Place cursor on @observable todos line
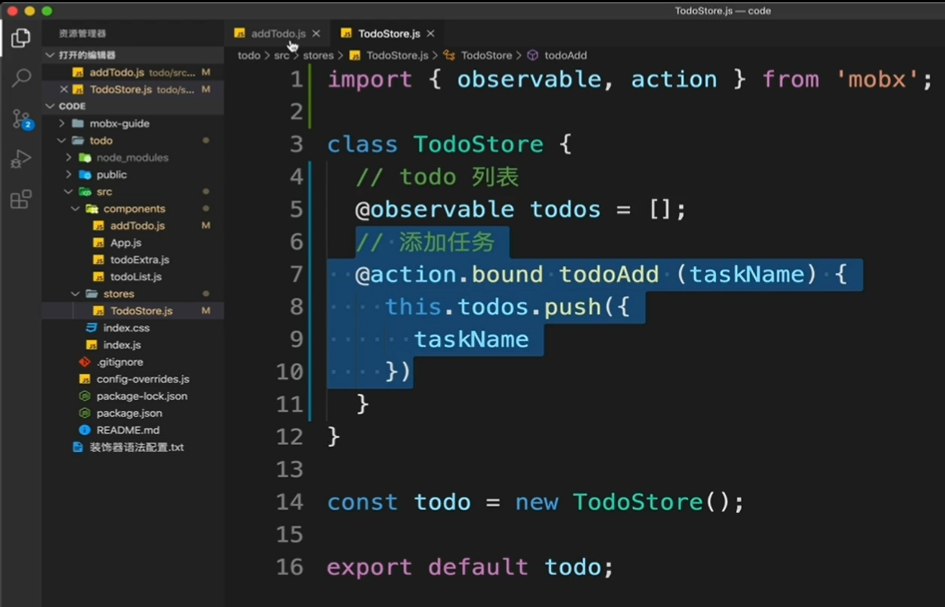The image size is (945, 607). click(520, 209)
